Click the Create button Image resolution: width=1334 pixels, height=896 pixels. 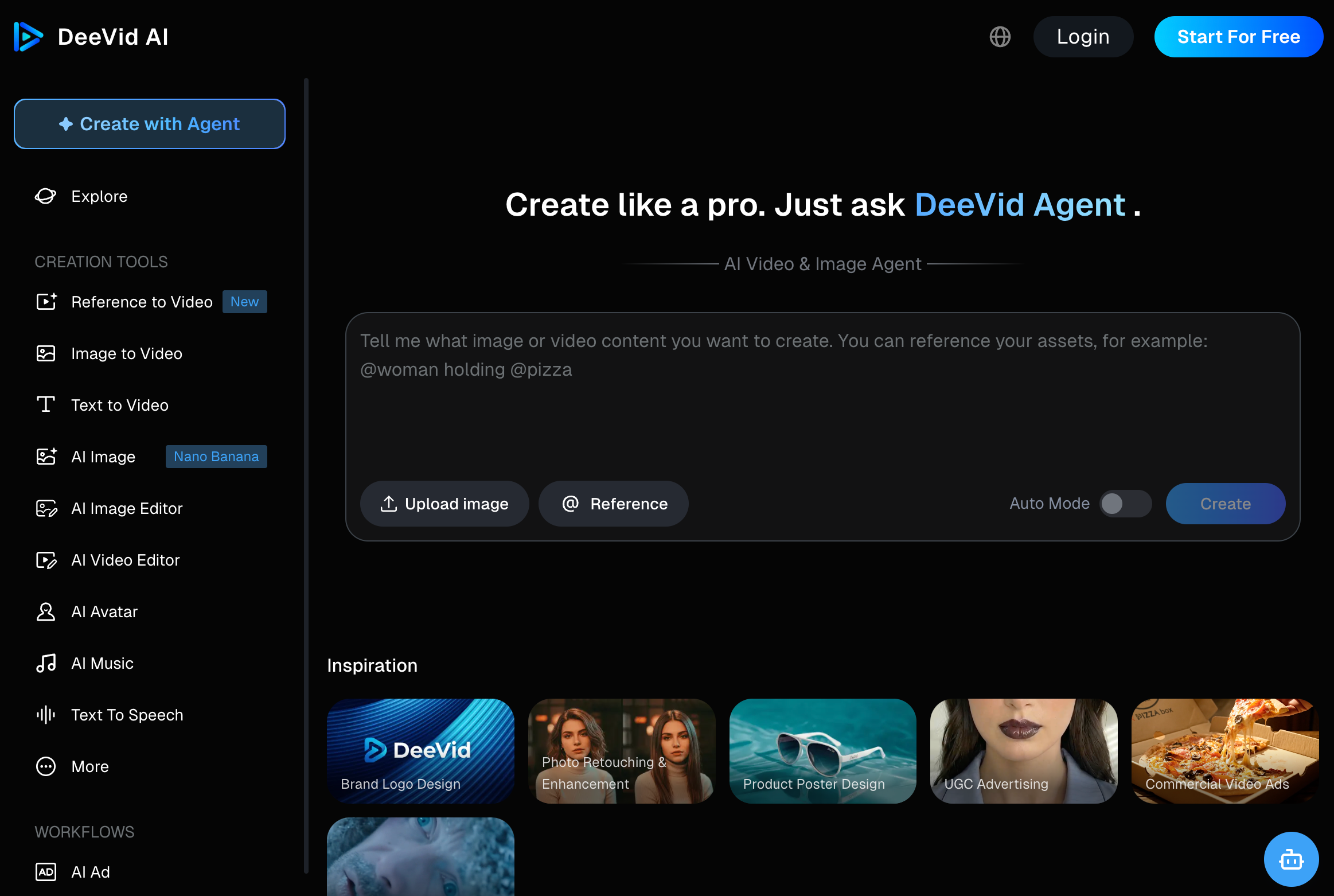(1226, 504)
